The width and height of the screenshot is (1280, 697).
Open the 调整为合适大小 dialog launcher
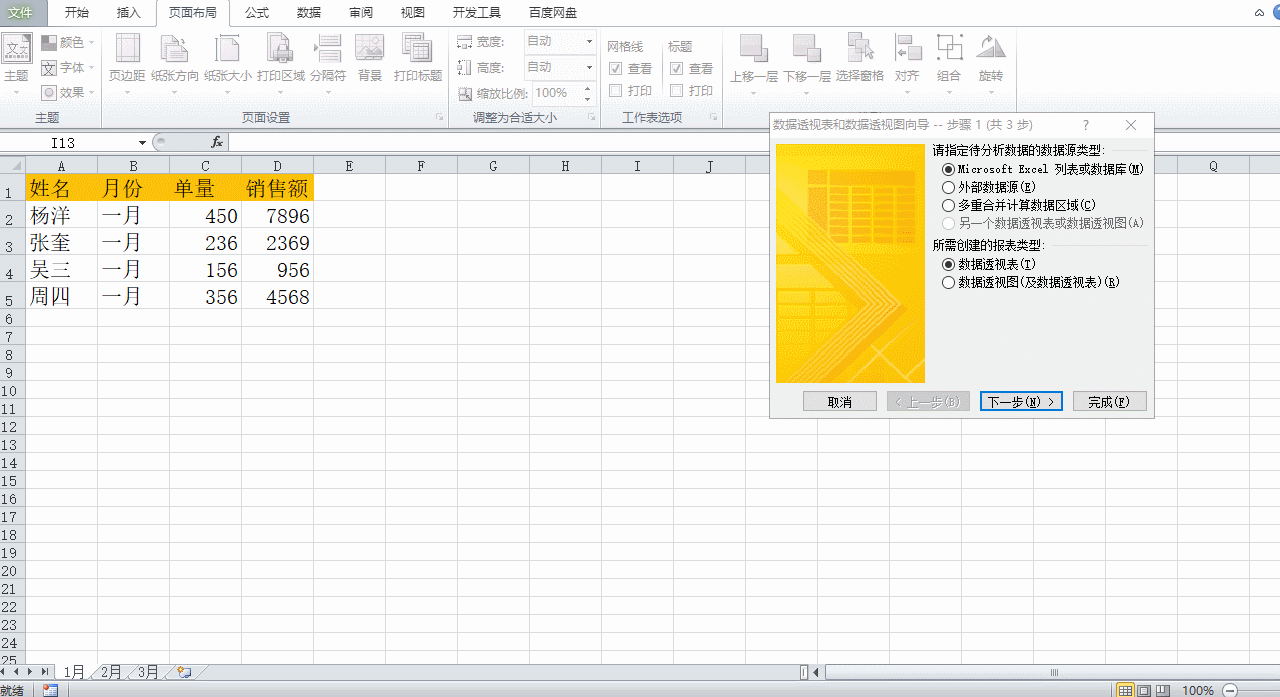(x=591, y=118)
